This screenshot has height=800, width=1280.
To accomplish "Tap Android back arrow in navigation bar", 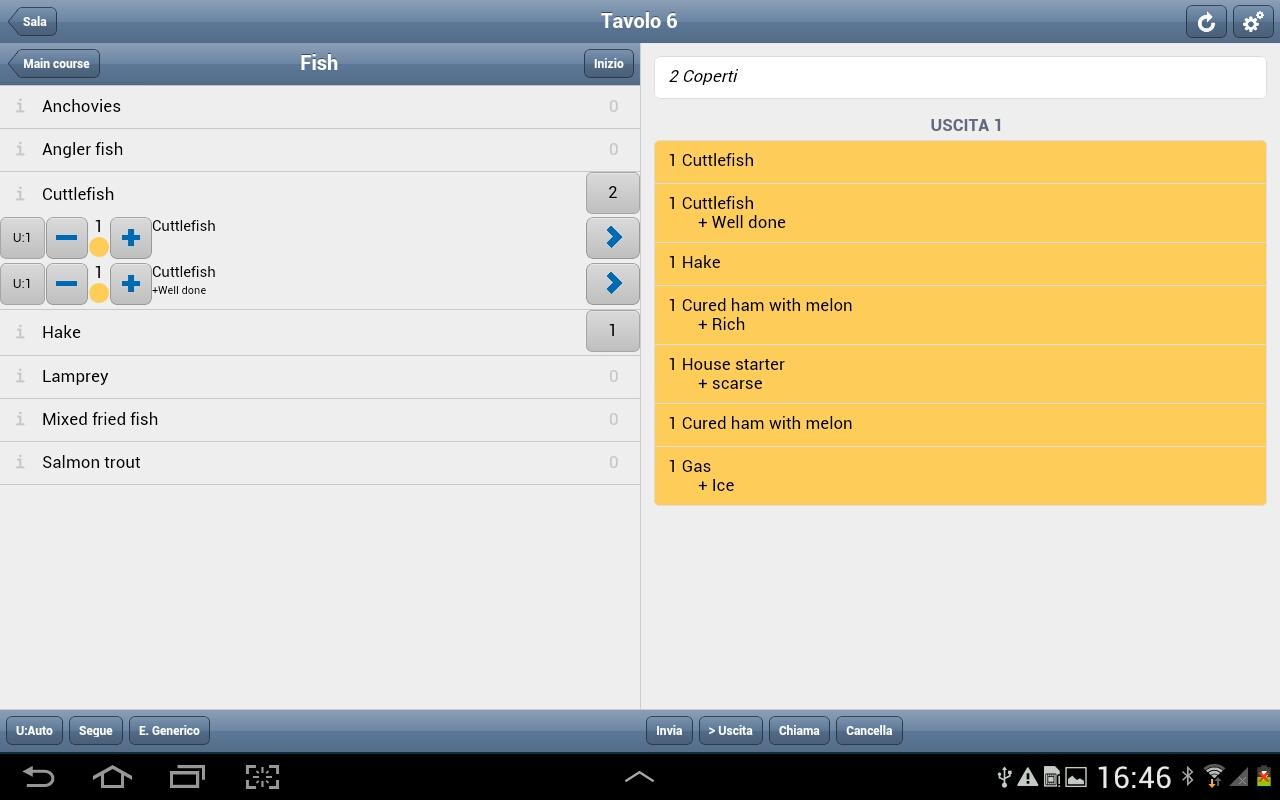I will [38, 777].
